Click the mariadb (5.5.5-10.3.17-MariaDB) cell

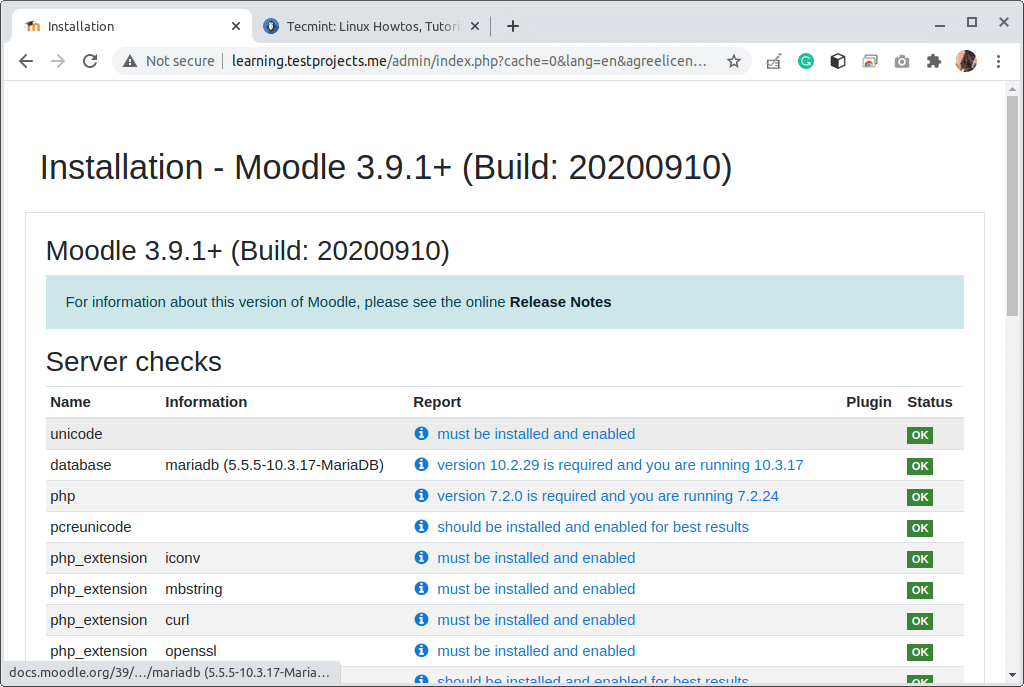click(274, 465)
